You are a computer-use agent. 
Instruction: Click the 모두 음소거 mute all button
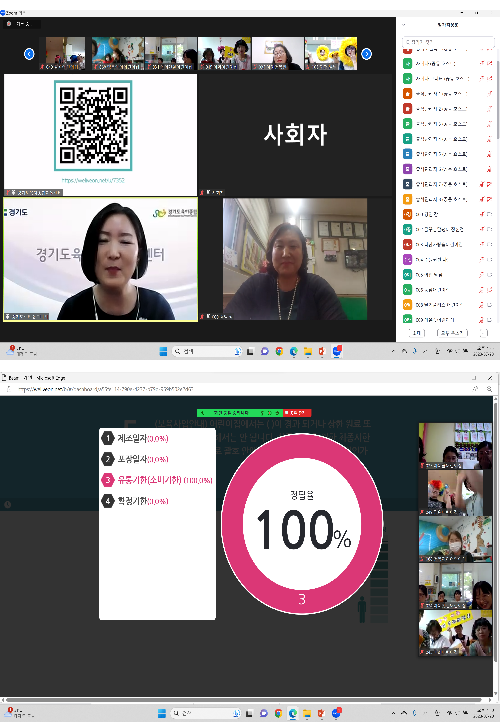[452, 332]
